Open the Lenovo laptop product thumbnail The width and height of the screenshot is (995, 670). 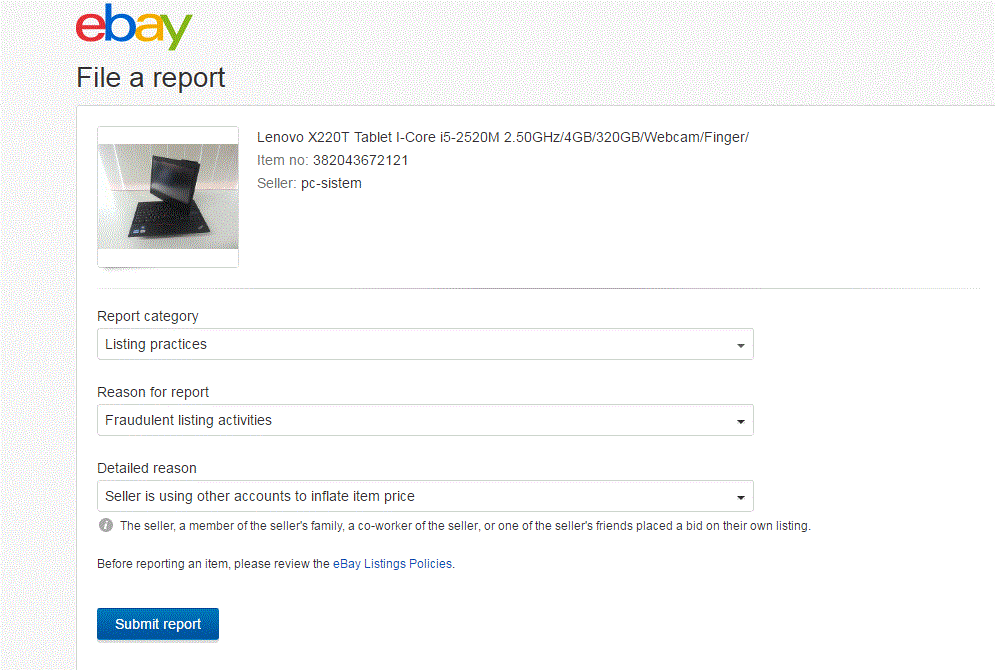[x=168, y=196]
